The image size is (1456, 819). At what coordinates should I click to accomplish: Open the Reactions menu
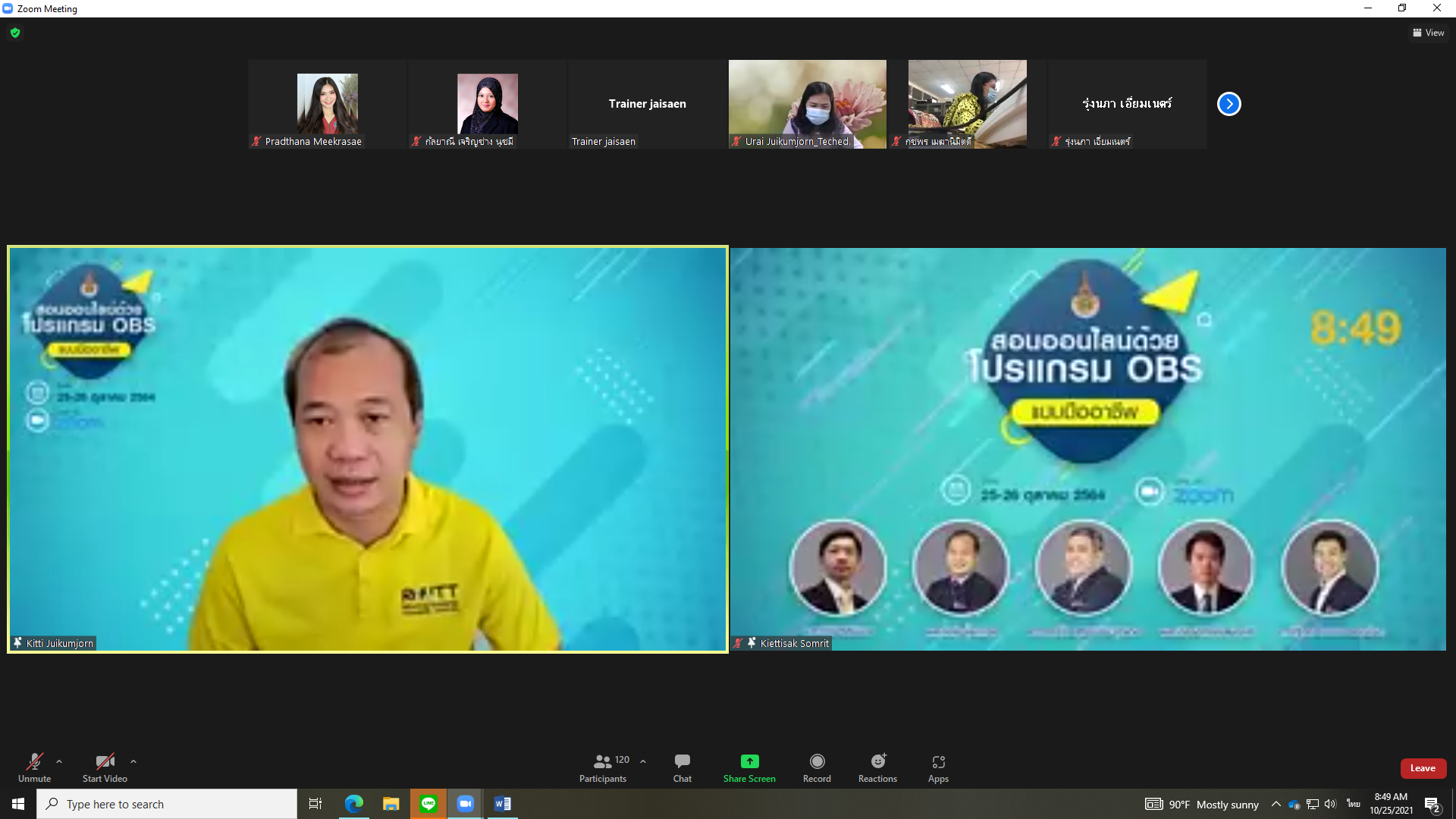pyautogui.click(x=877, y=767)
